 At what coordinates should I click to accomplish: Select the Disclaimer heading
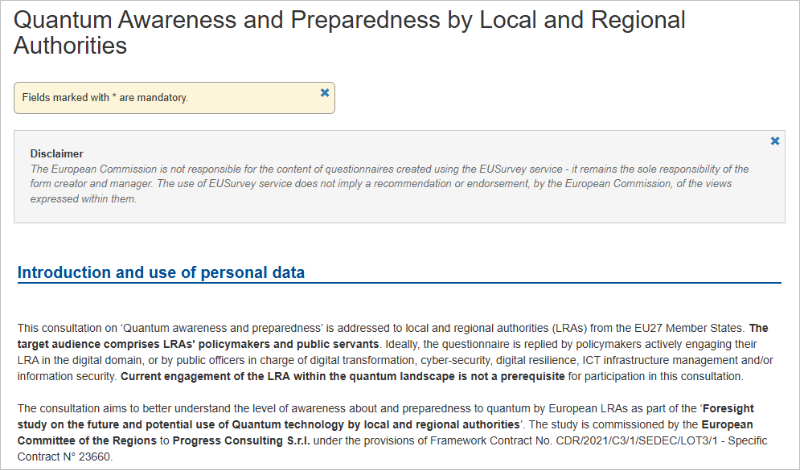[57, 154]
